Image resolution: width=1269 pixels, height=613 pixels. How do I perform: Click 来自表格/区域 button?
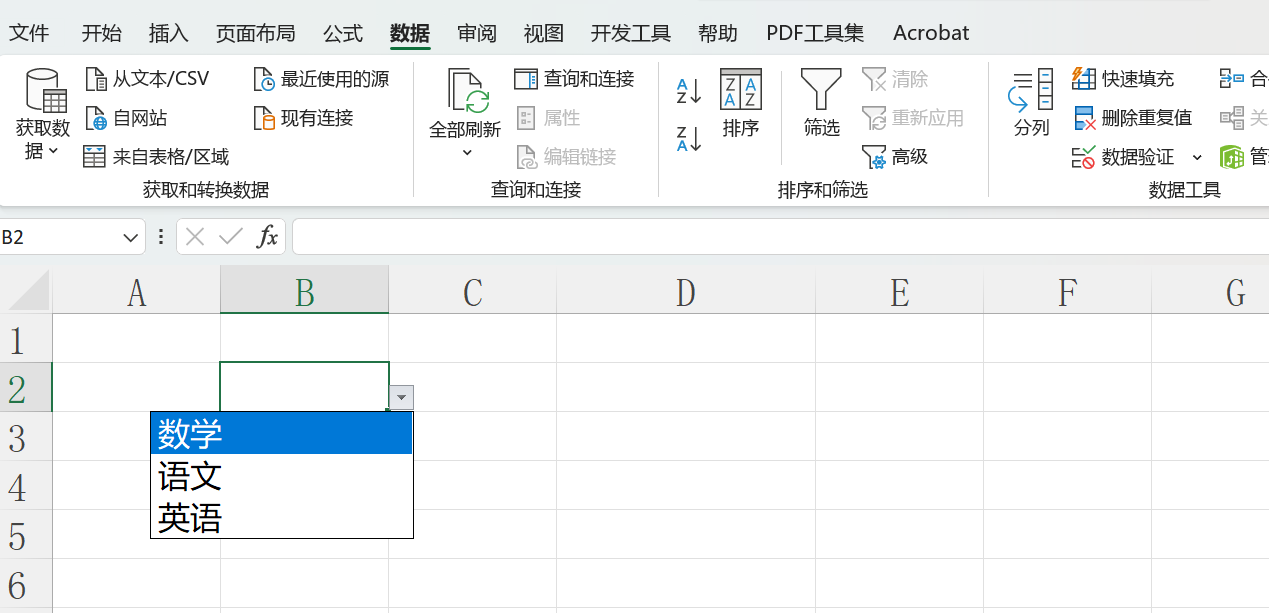tap(156, 157)
